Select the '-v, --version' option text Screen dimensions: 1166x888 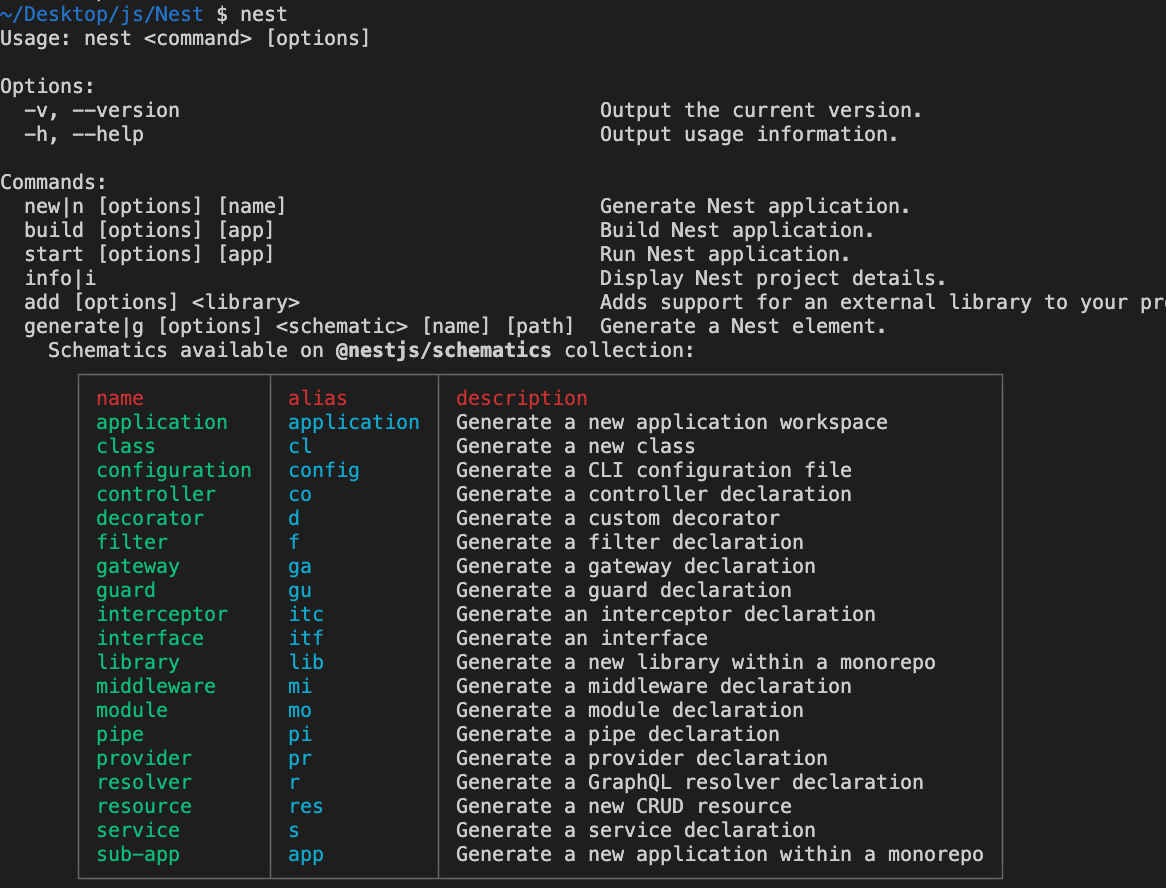pos(102,110)
